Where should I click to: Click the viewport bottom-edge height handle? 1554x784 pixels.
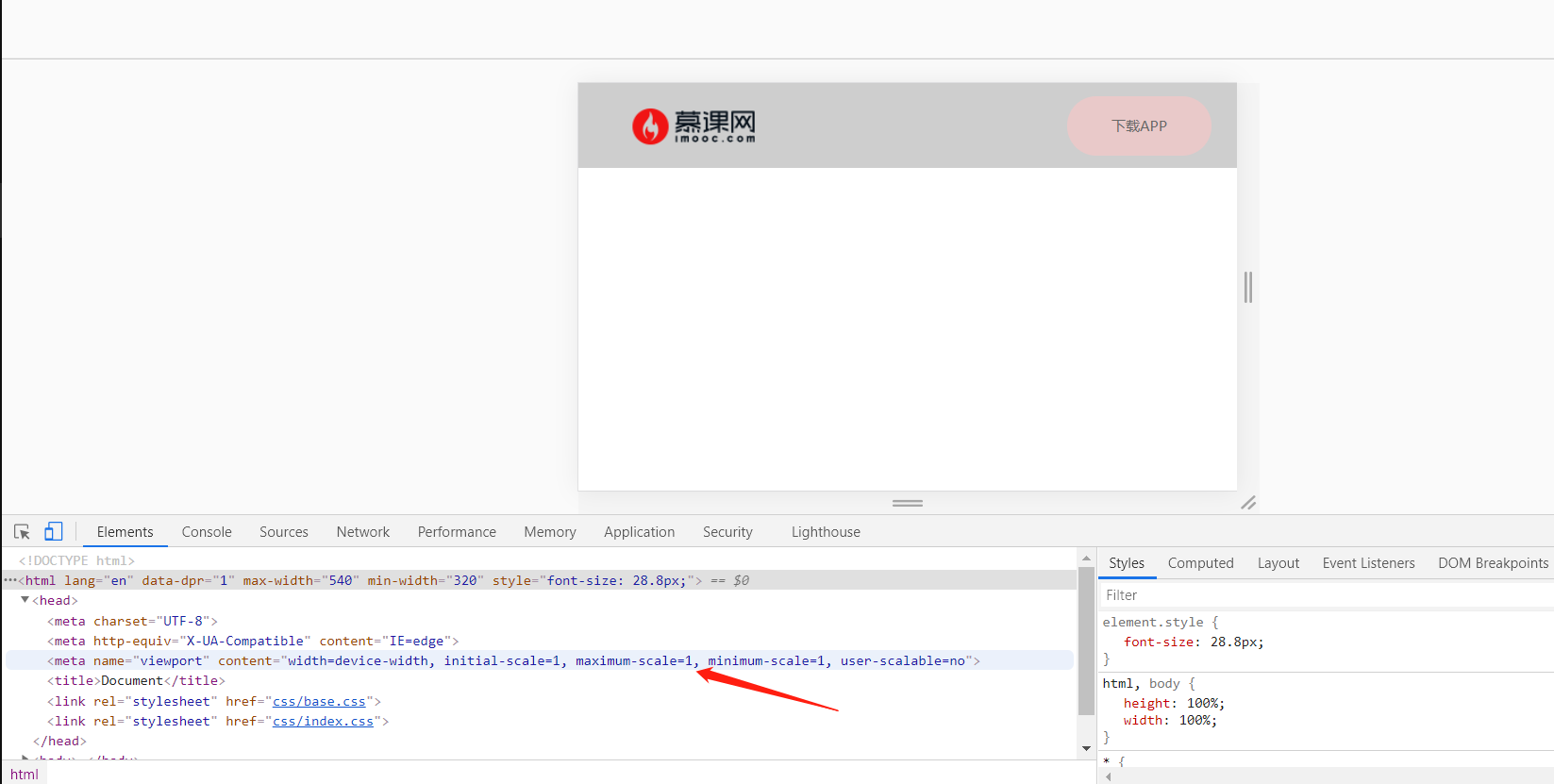click(x=908, y=503)
